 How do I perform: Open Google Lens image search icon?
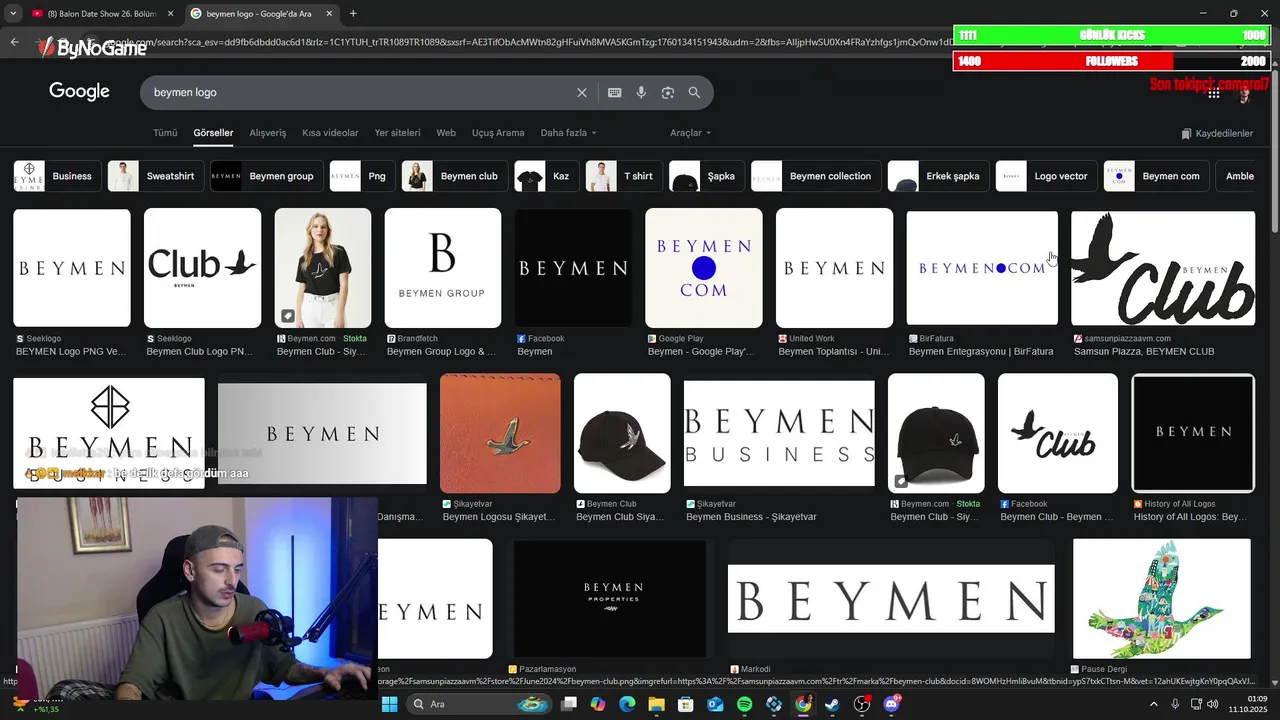point(668,92)
